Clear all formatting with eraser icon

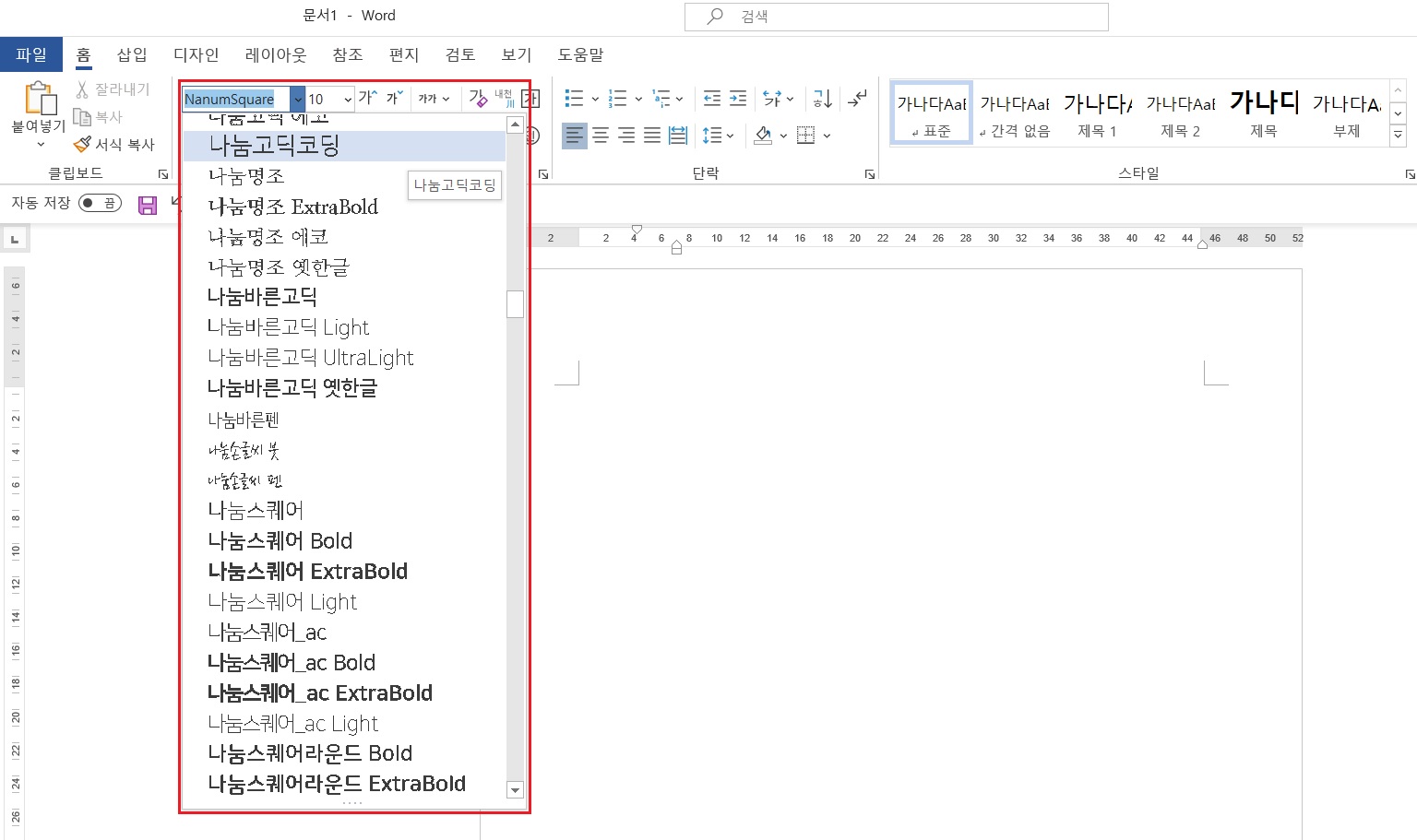(477, 98)
